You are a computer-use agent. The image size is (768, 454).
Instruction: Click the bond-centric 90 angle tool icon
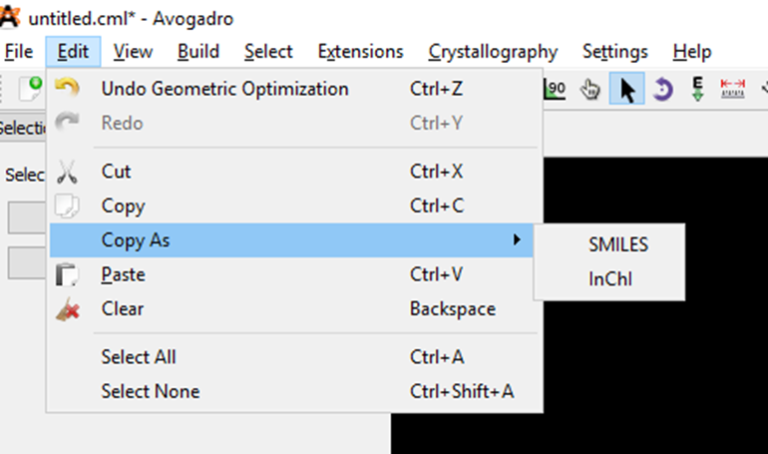point(555,89)
